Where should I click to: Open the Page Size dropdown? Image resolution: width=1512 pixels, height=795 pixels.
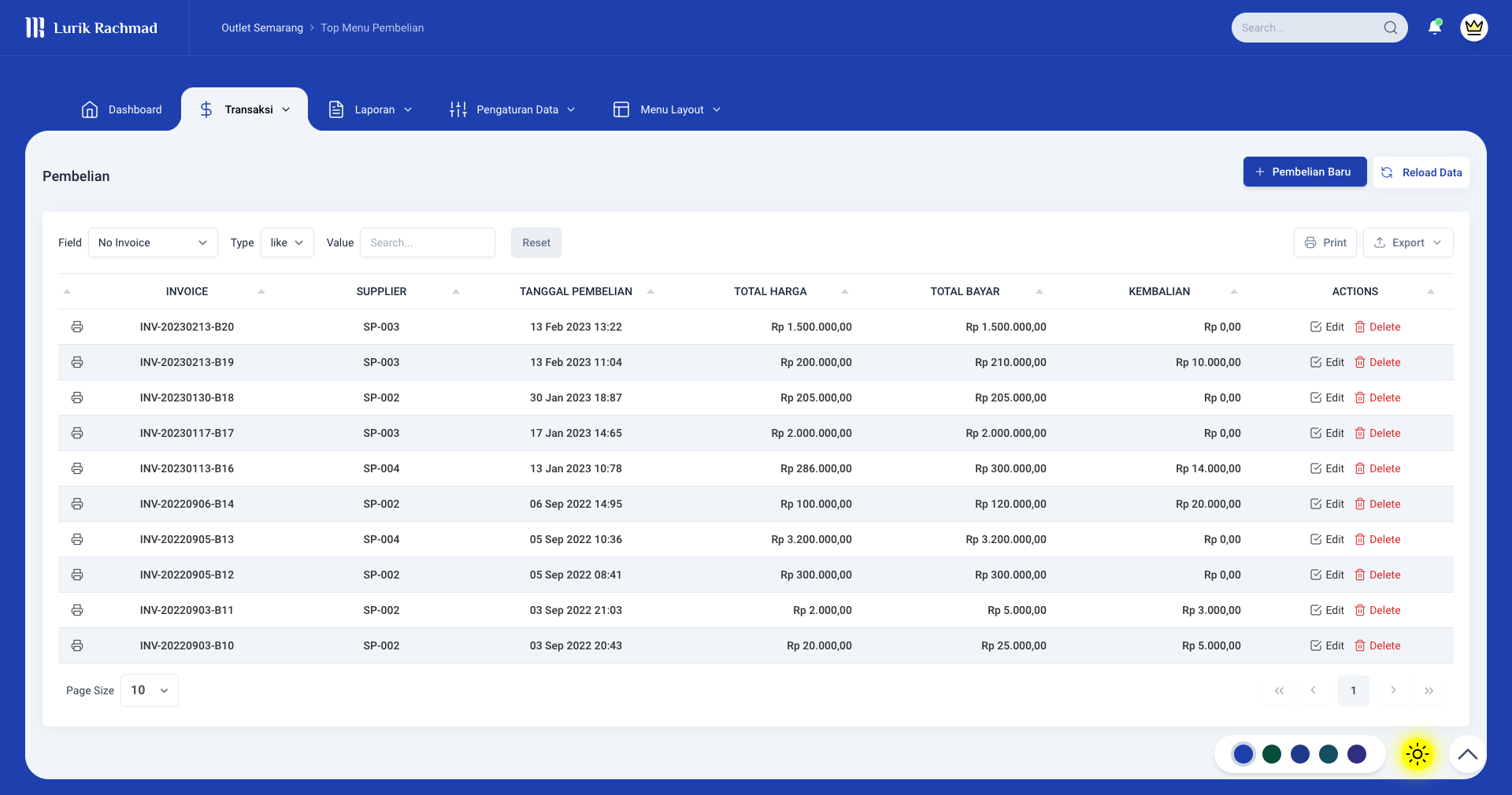coord(148,690)
